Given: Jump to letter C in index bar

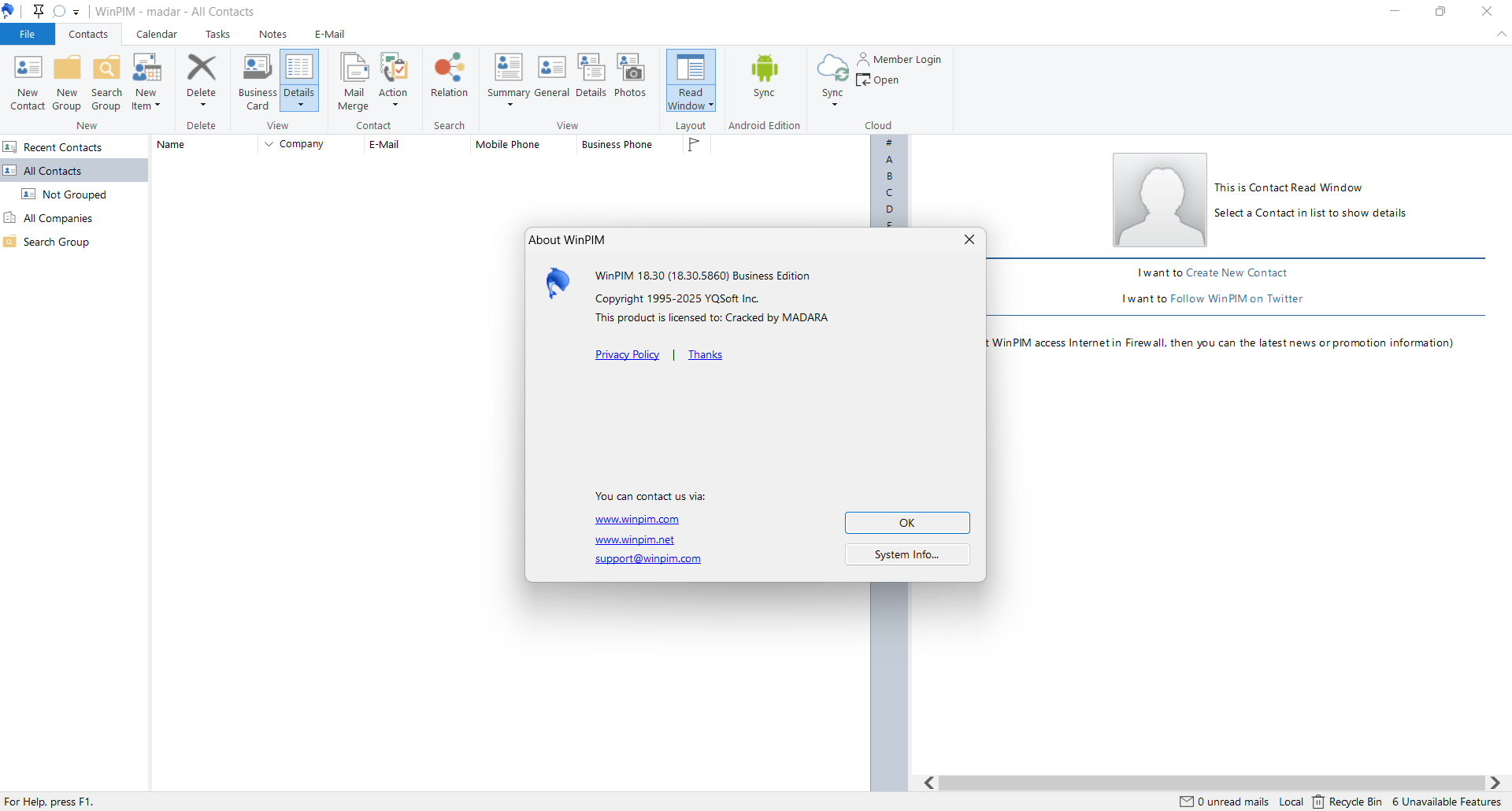Looking at the screenshot, I should tap(889, 193).
